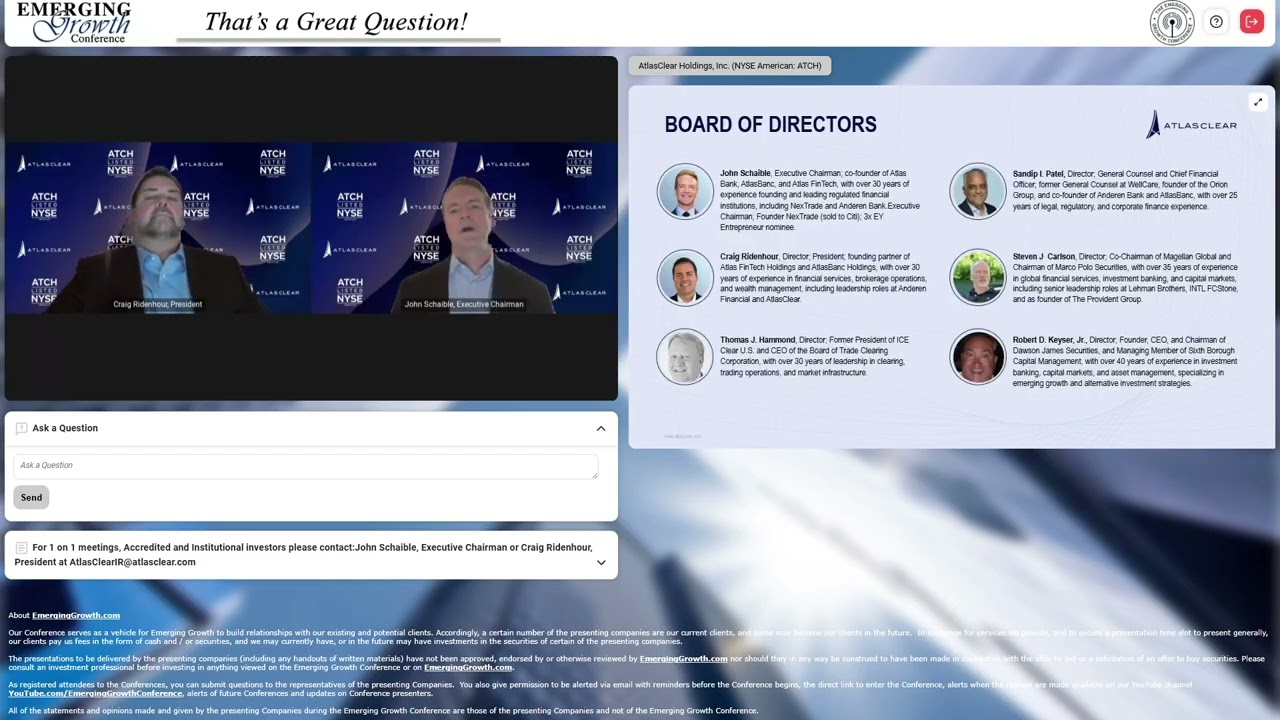Click the 'BOARD OF DIRECTORS' slide heading
The height and width of the screenshot is (720, 1280).
pos(770,125)
